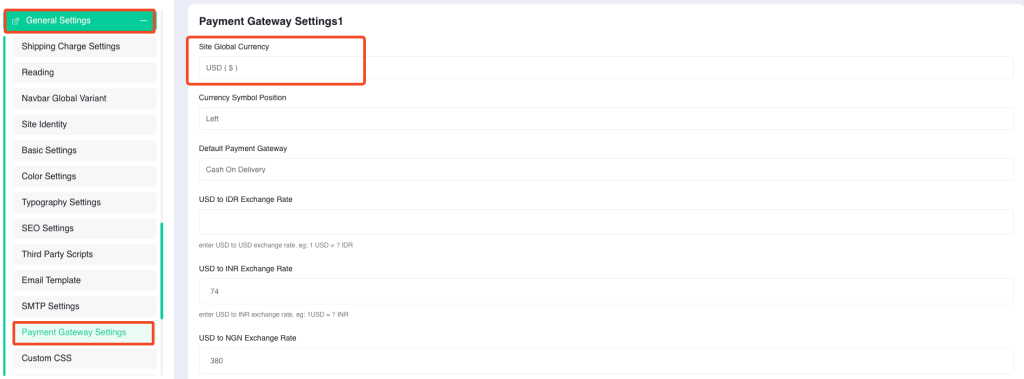Open Shipping Charge Settings in the sidebar
This screenshot has width=1024, height=379.
(85, 46)
